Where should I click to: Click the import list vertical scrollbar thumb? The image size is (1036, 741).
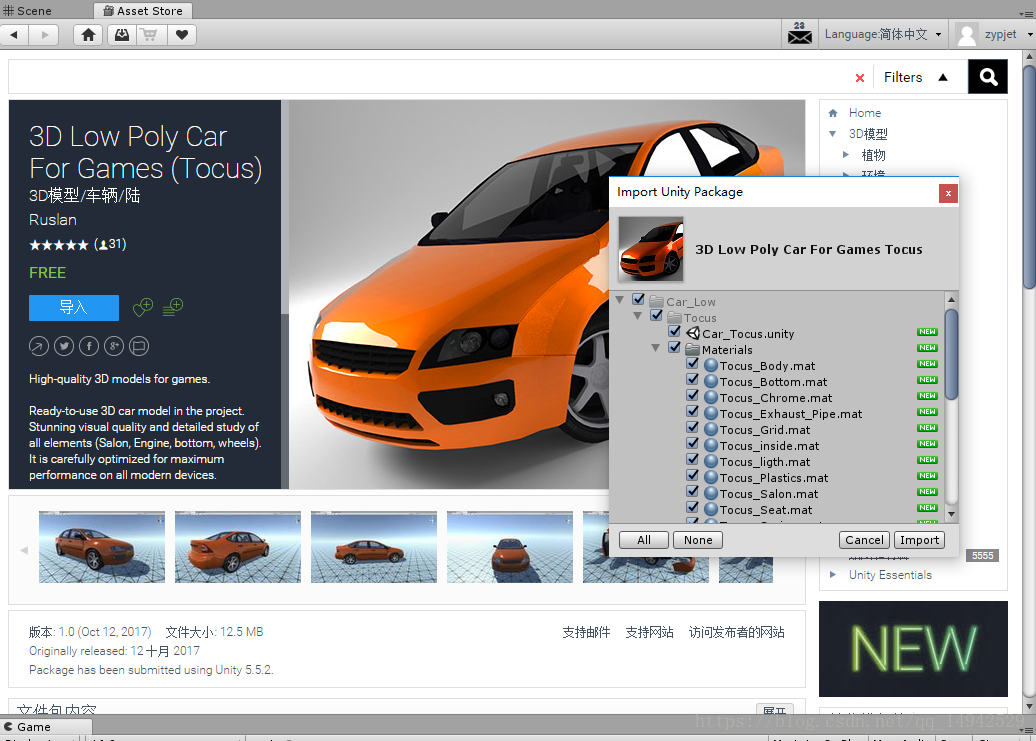click(951, 354)
